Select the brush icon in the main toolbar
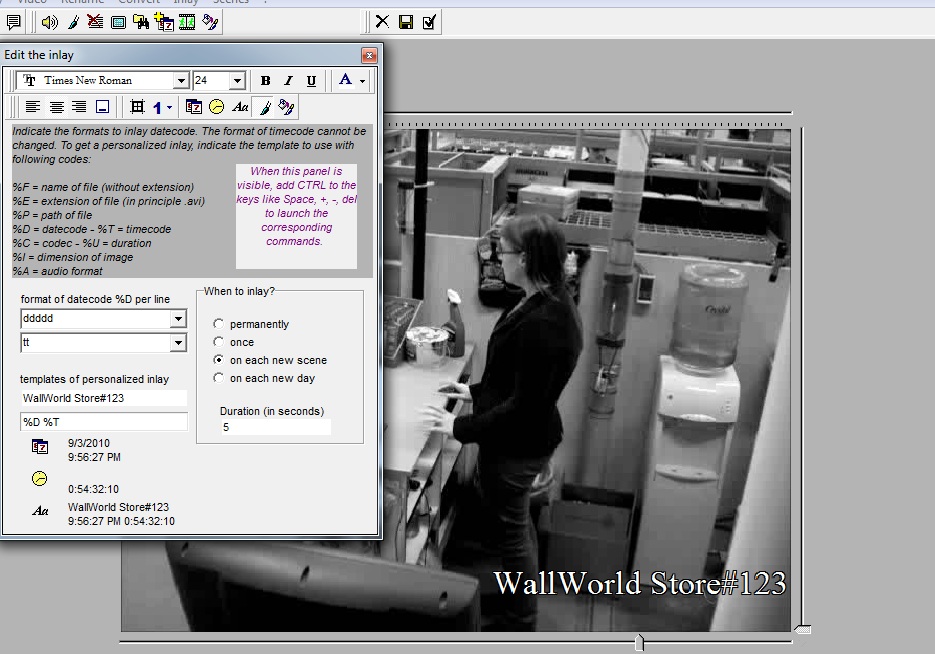Viewport: 935px width, 654px height. click(x=73, y=23)
